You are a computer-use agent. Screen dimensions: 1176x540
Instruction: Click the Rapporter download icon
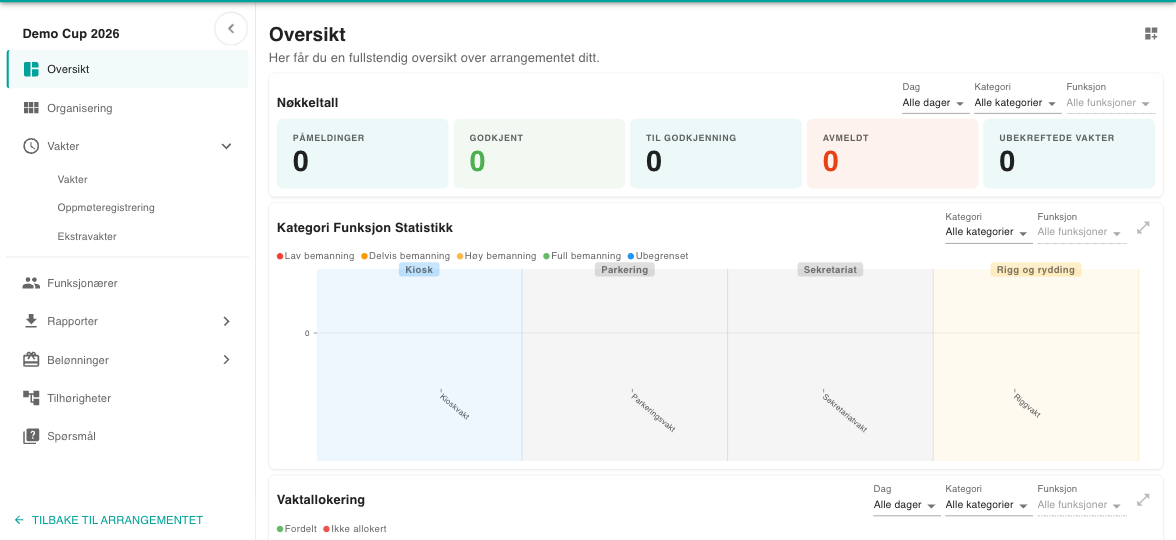(31, 321)
